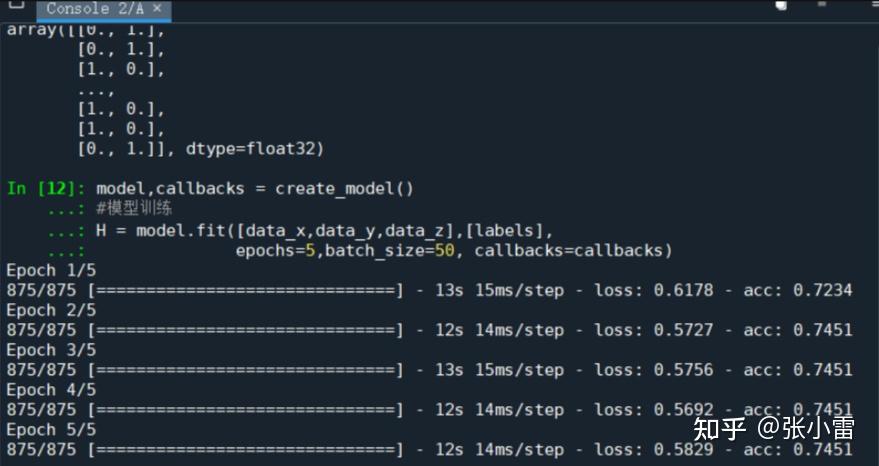Click the acc value 0.7234
Image resolution: width=879 pixels, height=466 pixels.
823,290
